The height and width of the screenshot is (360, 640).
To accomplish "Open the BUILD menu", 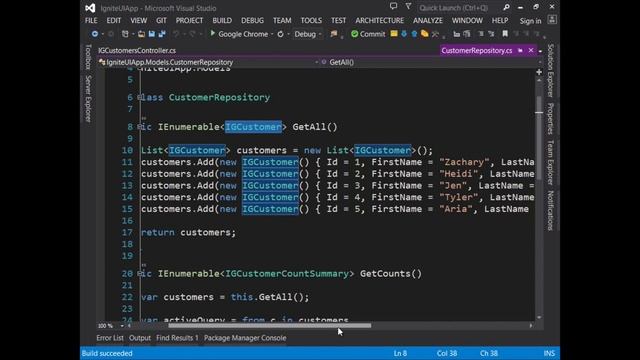I will [222, 20].
